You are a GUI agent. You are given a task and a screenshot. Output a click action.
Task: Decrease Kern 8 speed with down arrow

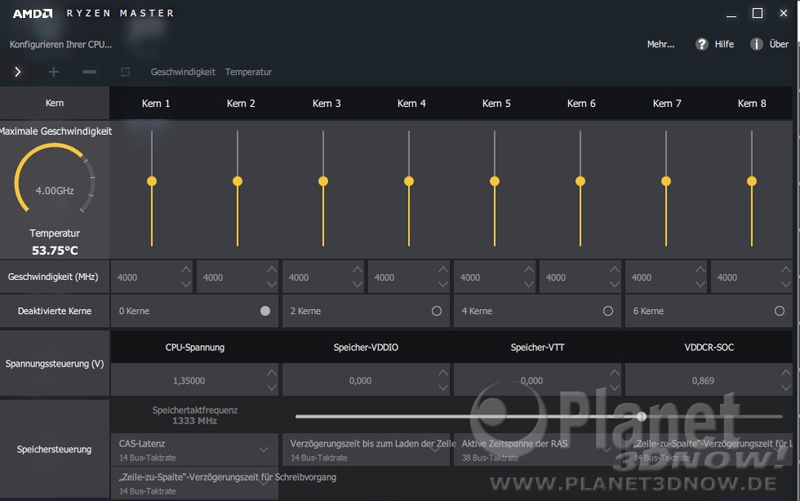point(786,285)
